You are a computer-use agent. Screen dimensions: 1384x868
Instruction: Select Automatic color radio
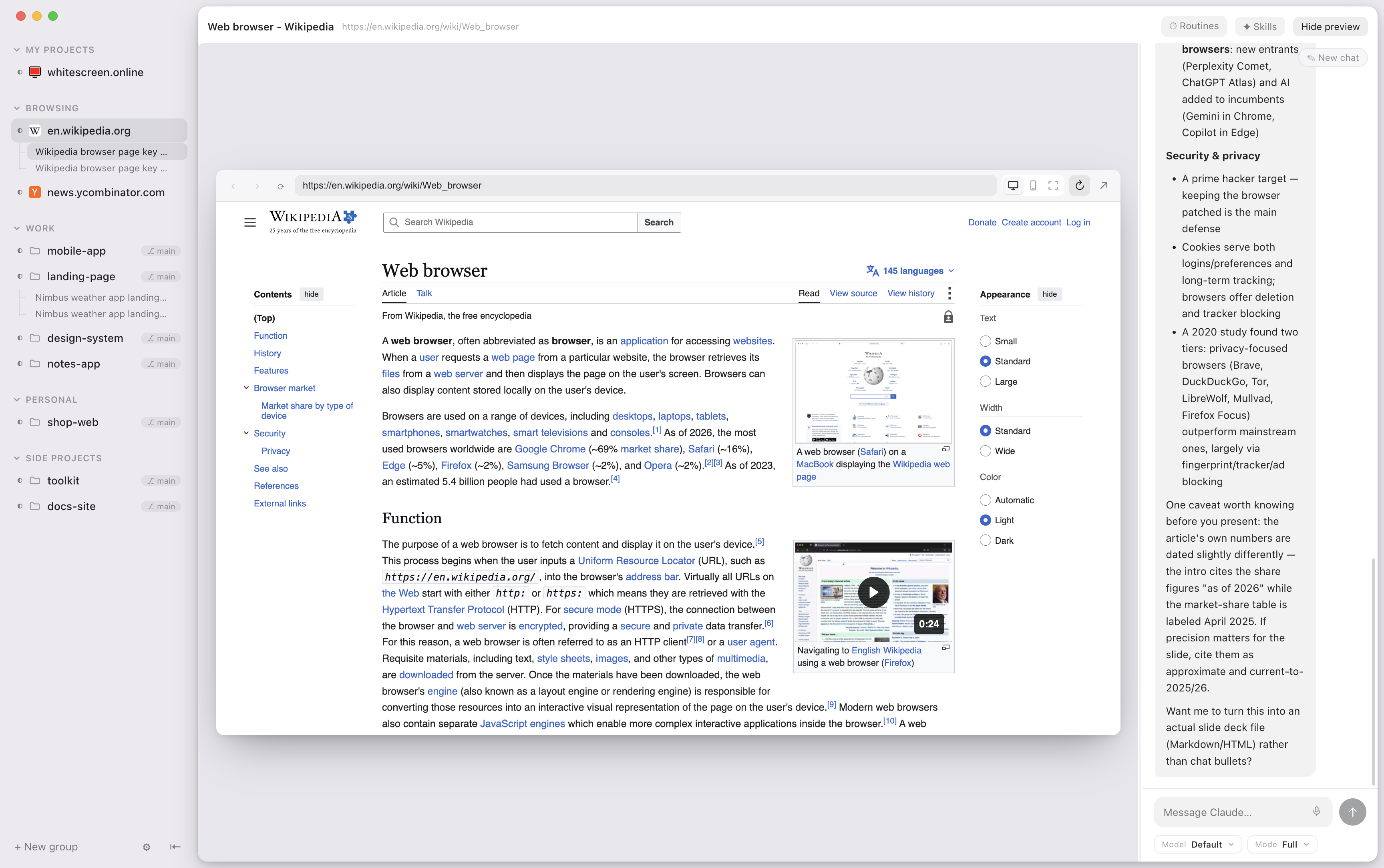pyautogui.click(x=985, y=500)
